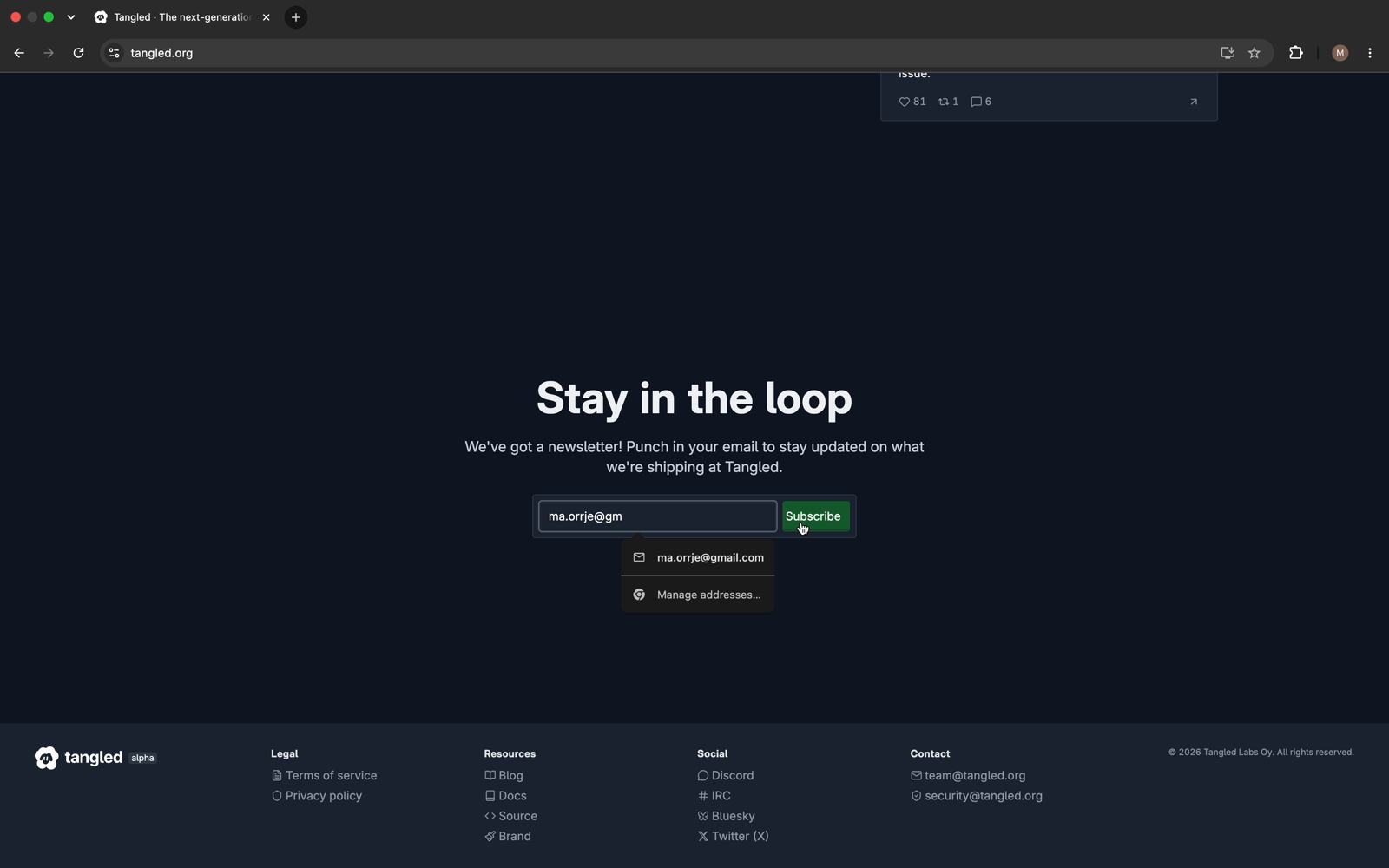Reload the page

click(79, 53)
